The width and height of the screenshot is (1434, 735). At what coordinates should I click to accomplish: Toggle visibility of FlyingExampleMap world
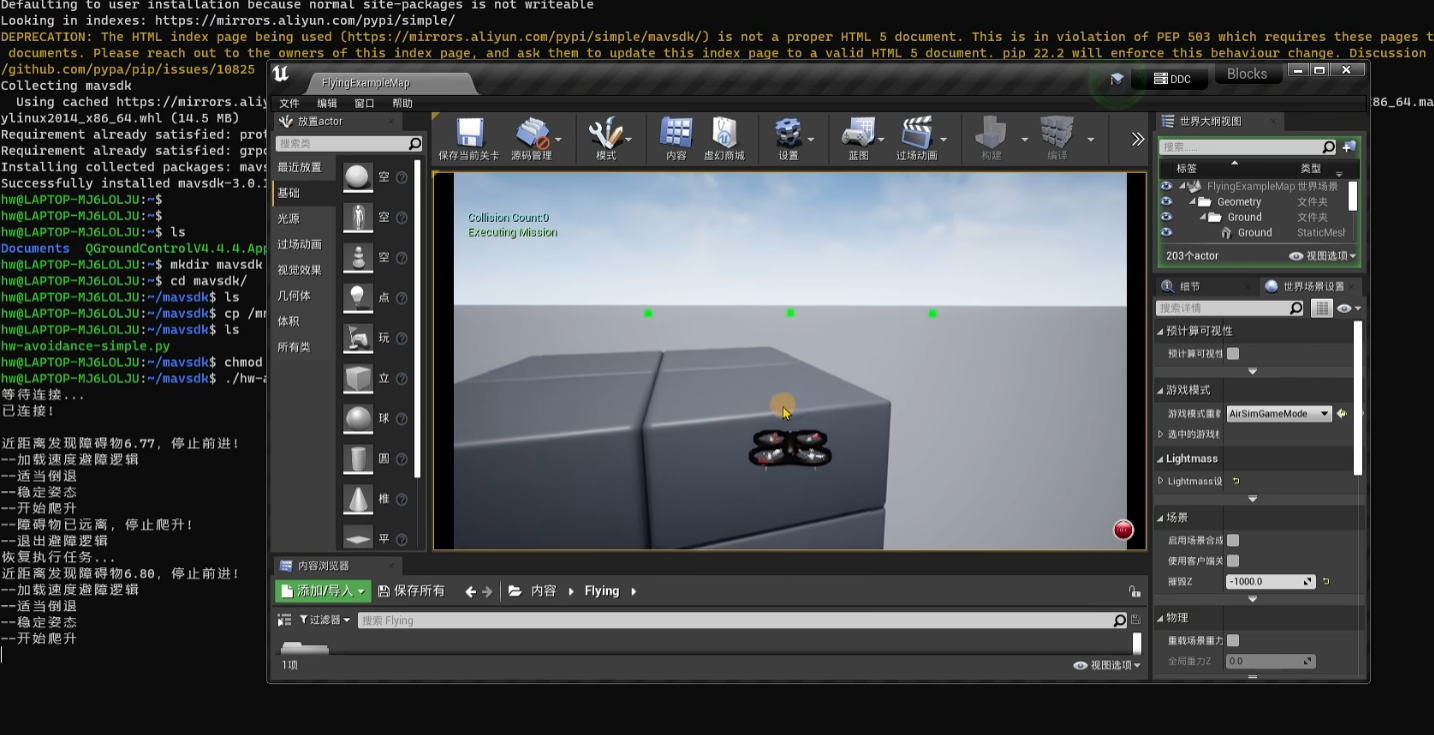1166,186
